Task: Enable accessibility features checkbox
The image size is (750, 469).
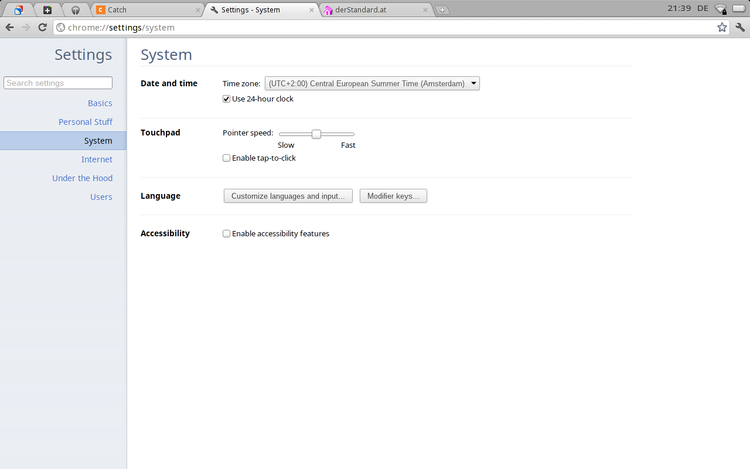Action: [226, 234]
